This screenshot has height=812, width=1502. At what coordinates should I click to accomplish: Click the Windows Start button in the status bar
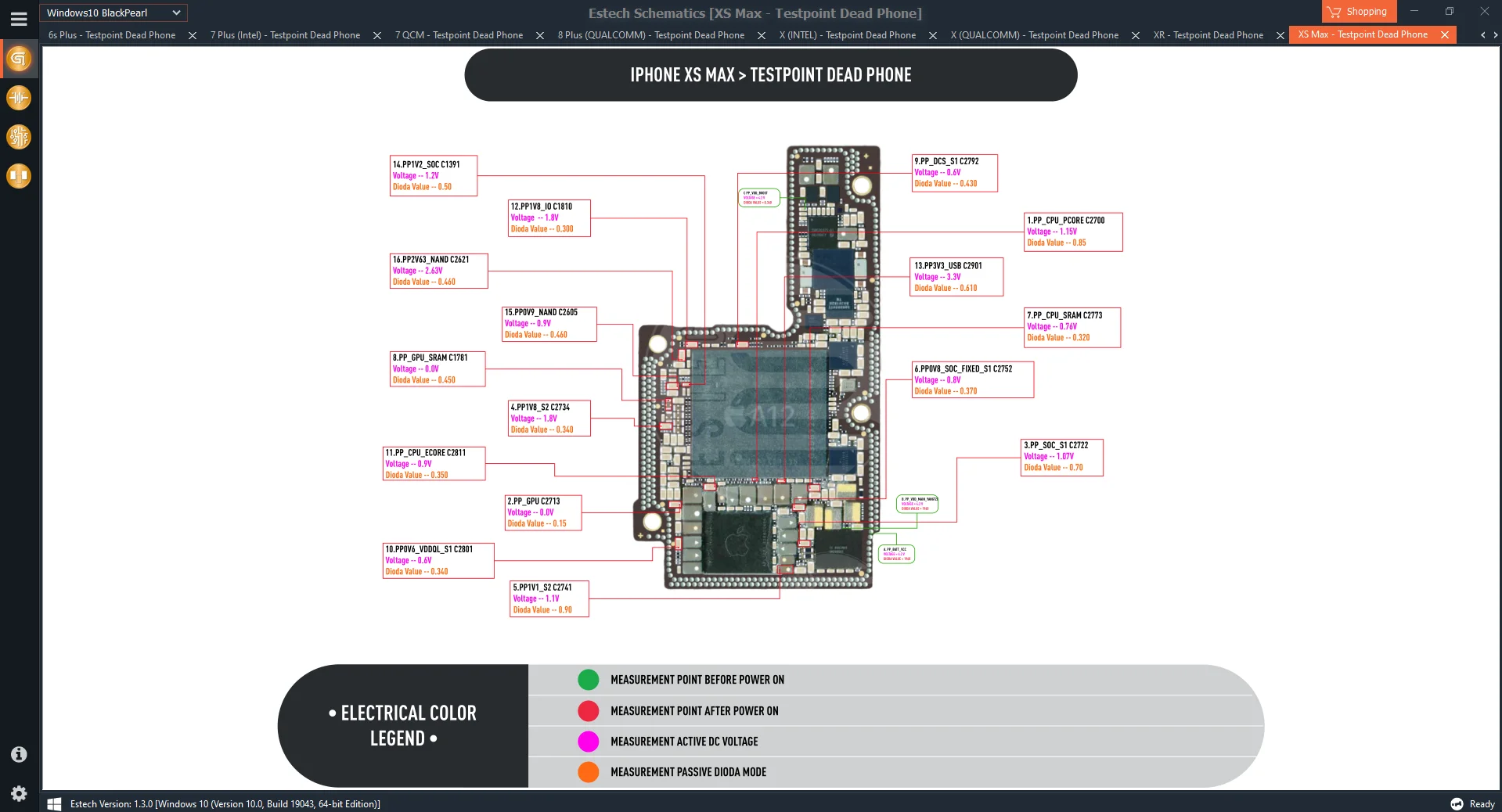pos(54,803)
